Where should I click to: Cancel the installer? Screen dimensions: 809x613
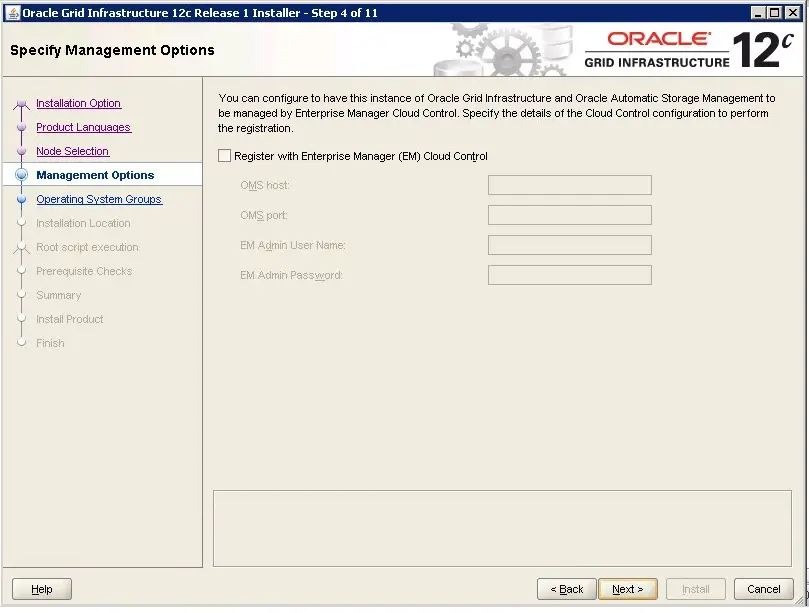click(764, 589)
